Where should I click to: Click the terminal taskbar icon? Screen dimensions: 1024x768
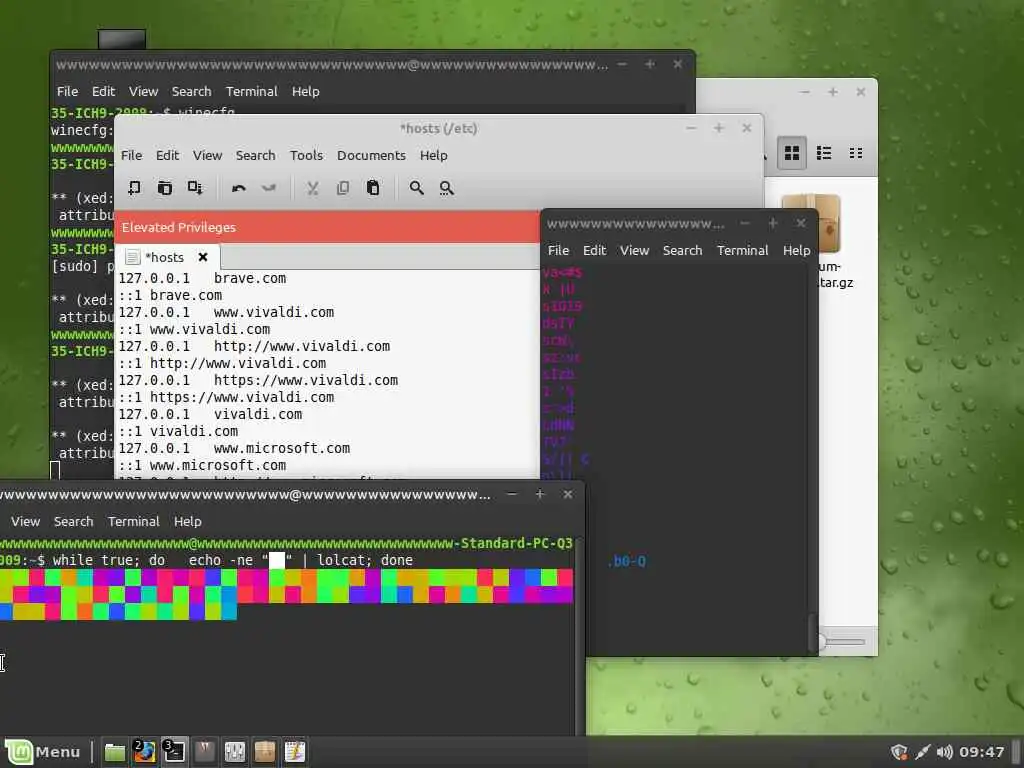(x=174, y=752)
